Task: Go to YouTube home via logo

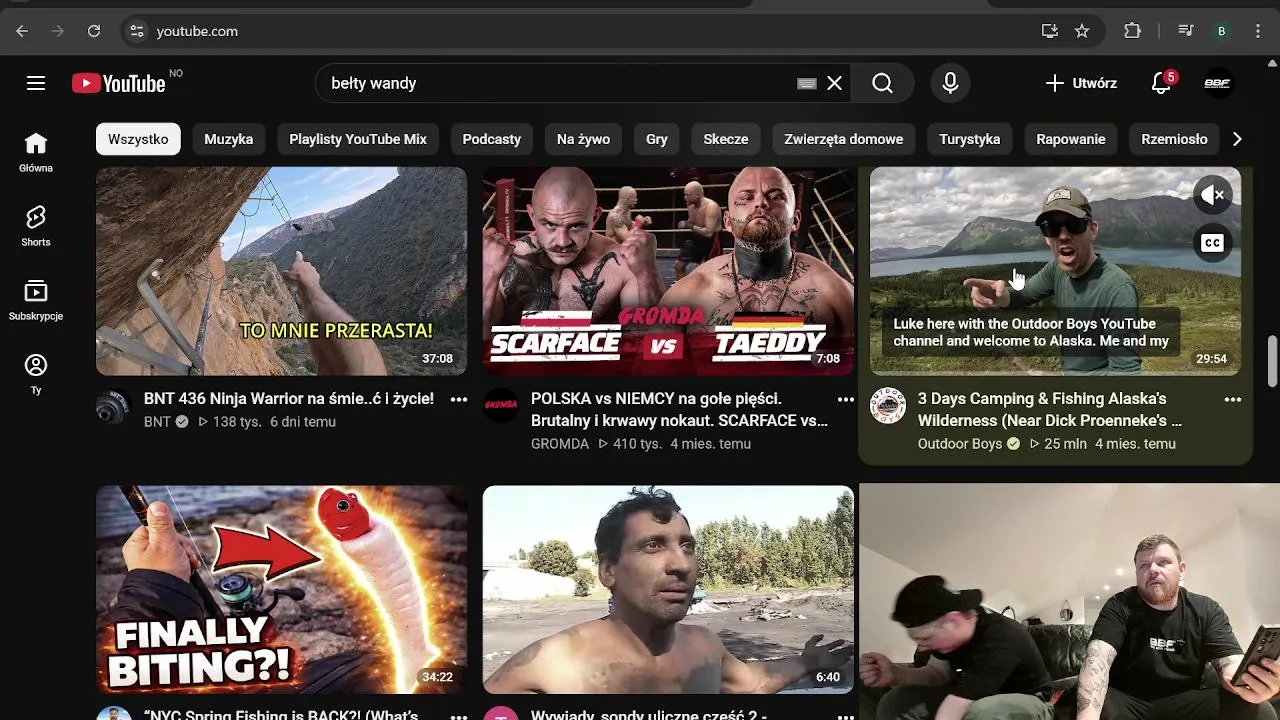Action: pyautogui.click(x=119, y=83)
